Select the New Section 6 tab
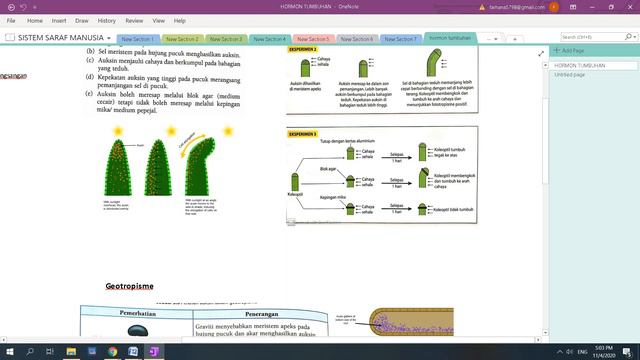The image size is (640, 360). tap(357, 39)
